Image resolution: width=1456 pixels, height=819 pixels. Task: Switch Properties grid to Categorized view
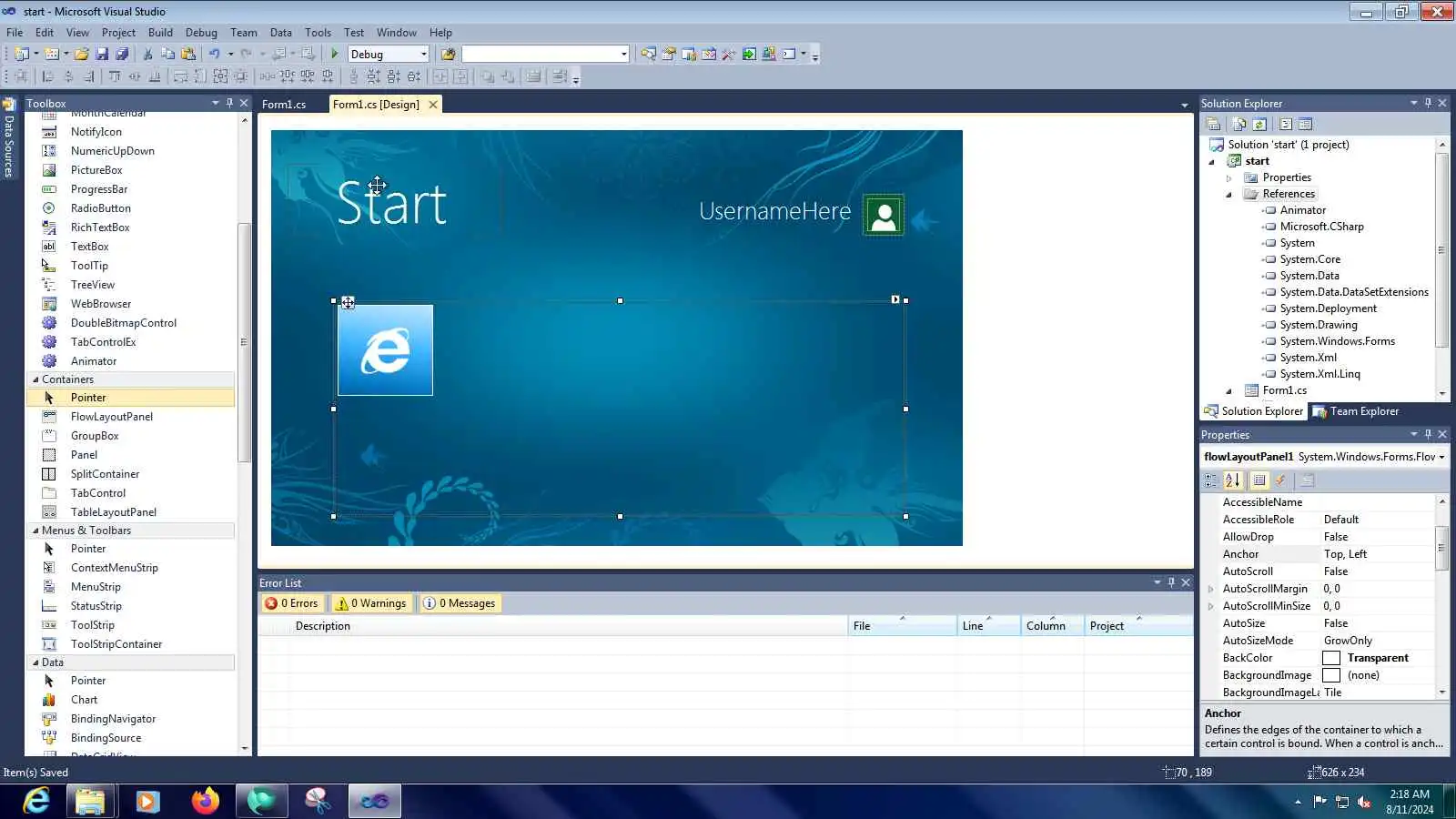pyautogui.click(x=1211, y=480)
